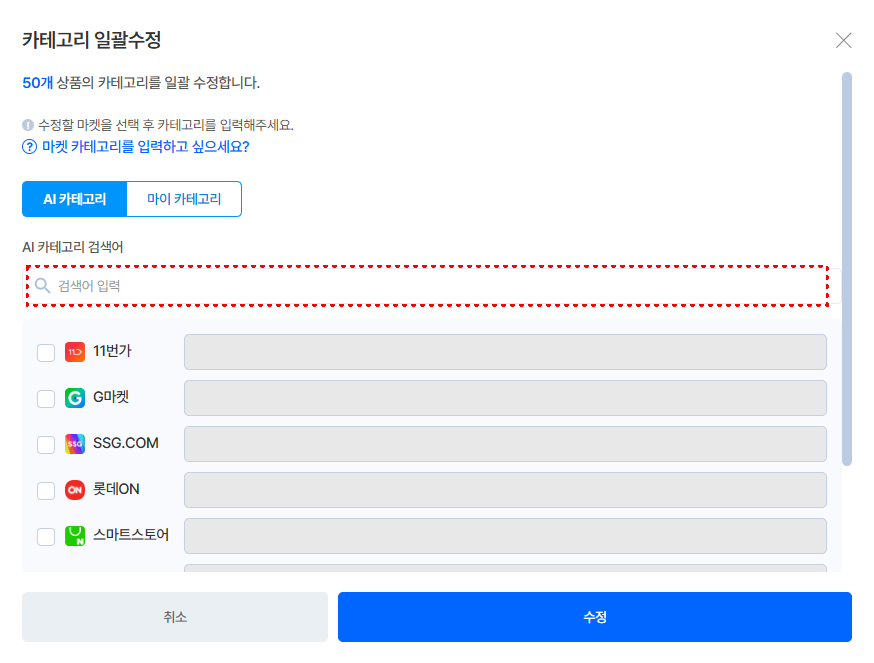874x663 pixels.
Task: Check the 롯데ON checkbox
Action: pos(46,491)
